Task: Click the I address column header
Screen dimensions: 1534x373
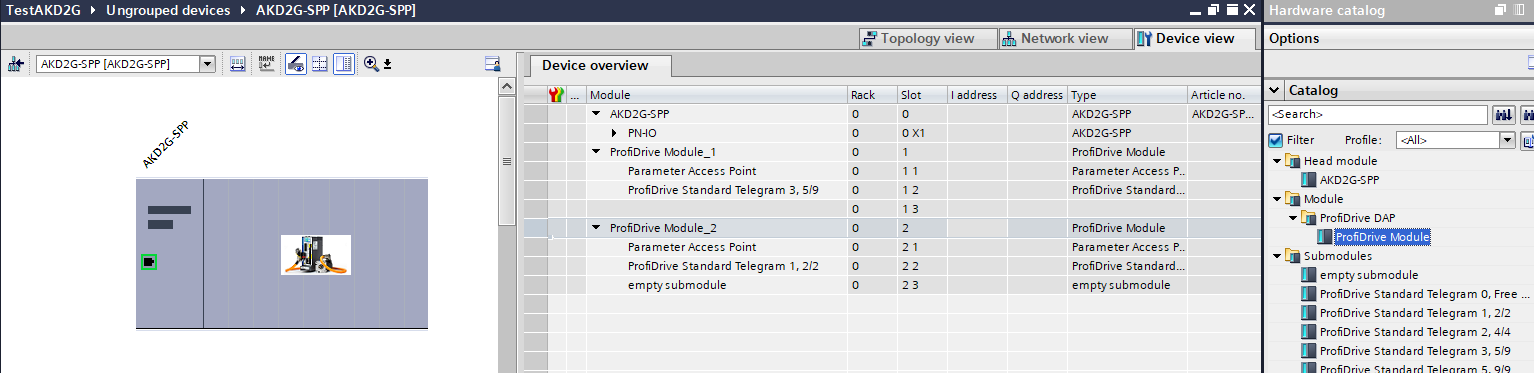Action: pyautogui.click(x=977, y=95)
